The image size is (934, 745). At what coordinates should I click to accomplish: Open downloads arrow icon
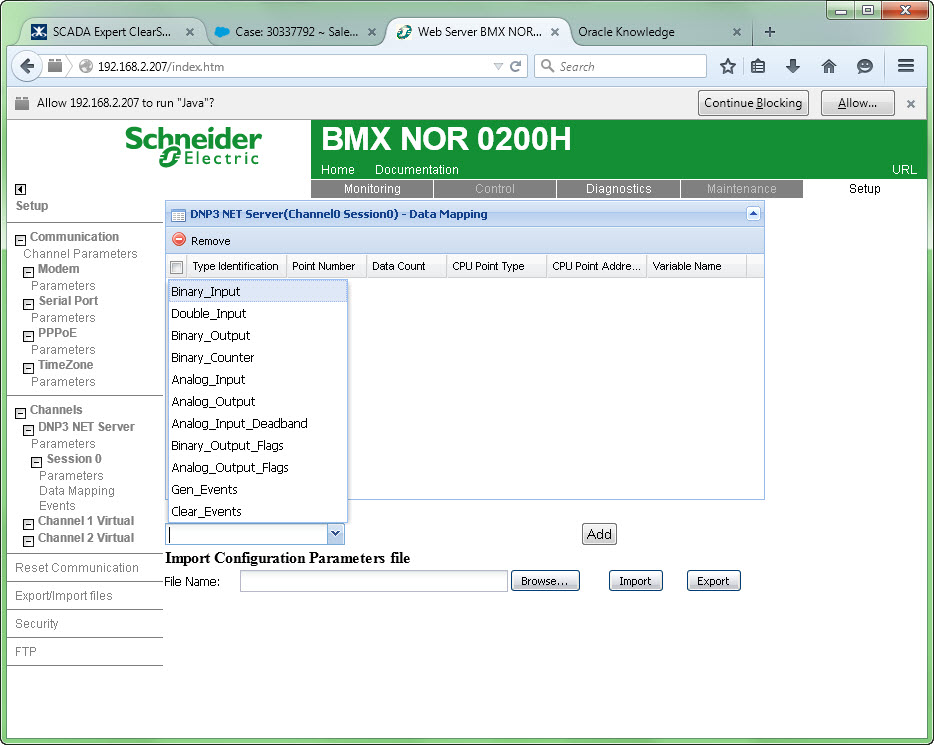click(793, 66)
